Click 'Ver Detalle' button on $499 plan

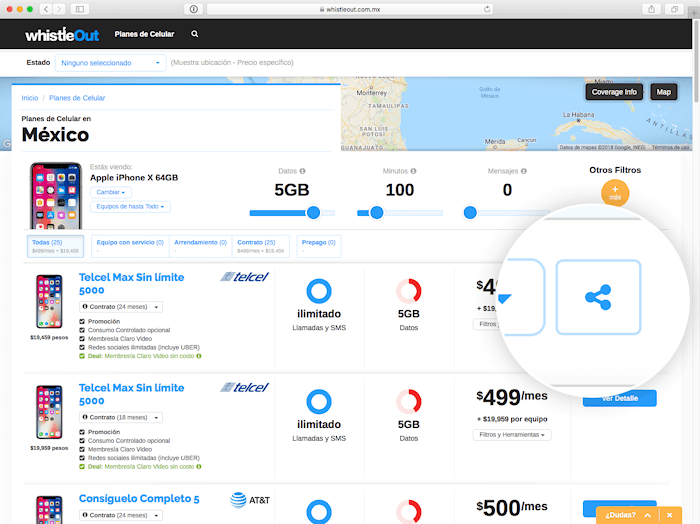pyautogui.click(x=620, y=398)
